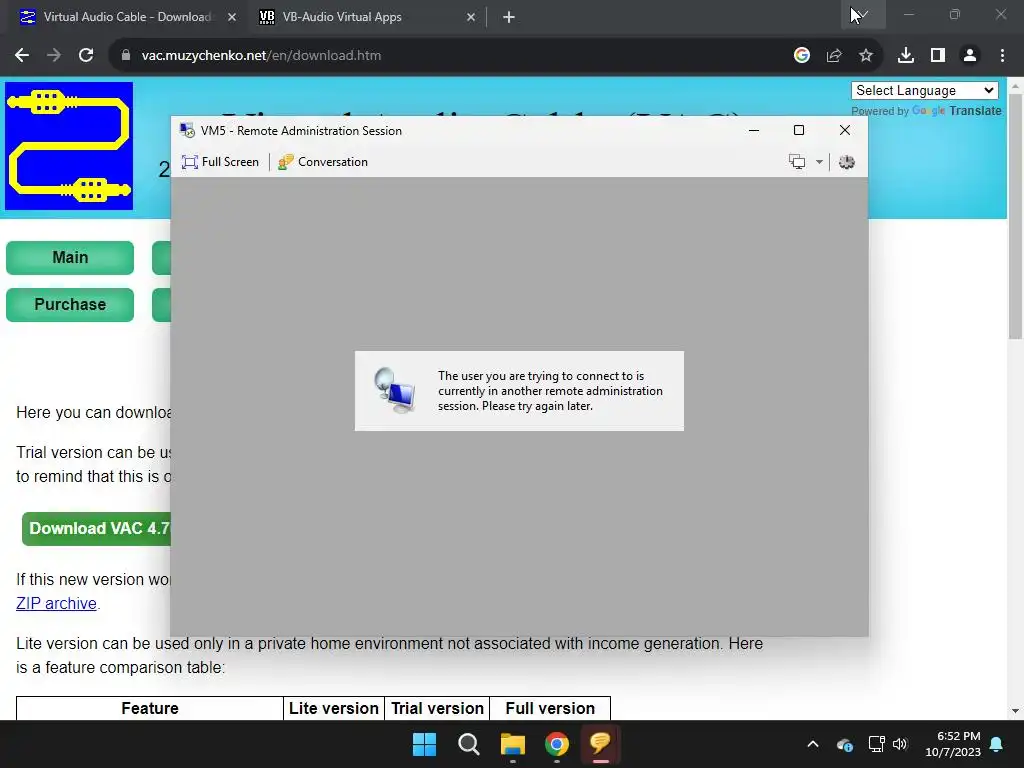
Task: Click the monitor selection icon in VM5 toolbar
Action: coord(797,162)
